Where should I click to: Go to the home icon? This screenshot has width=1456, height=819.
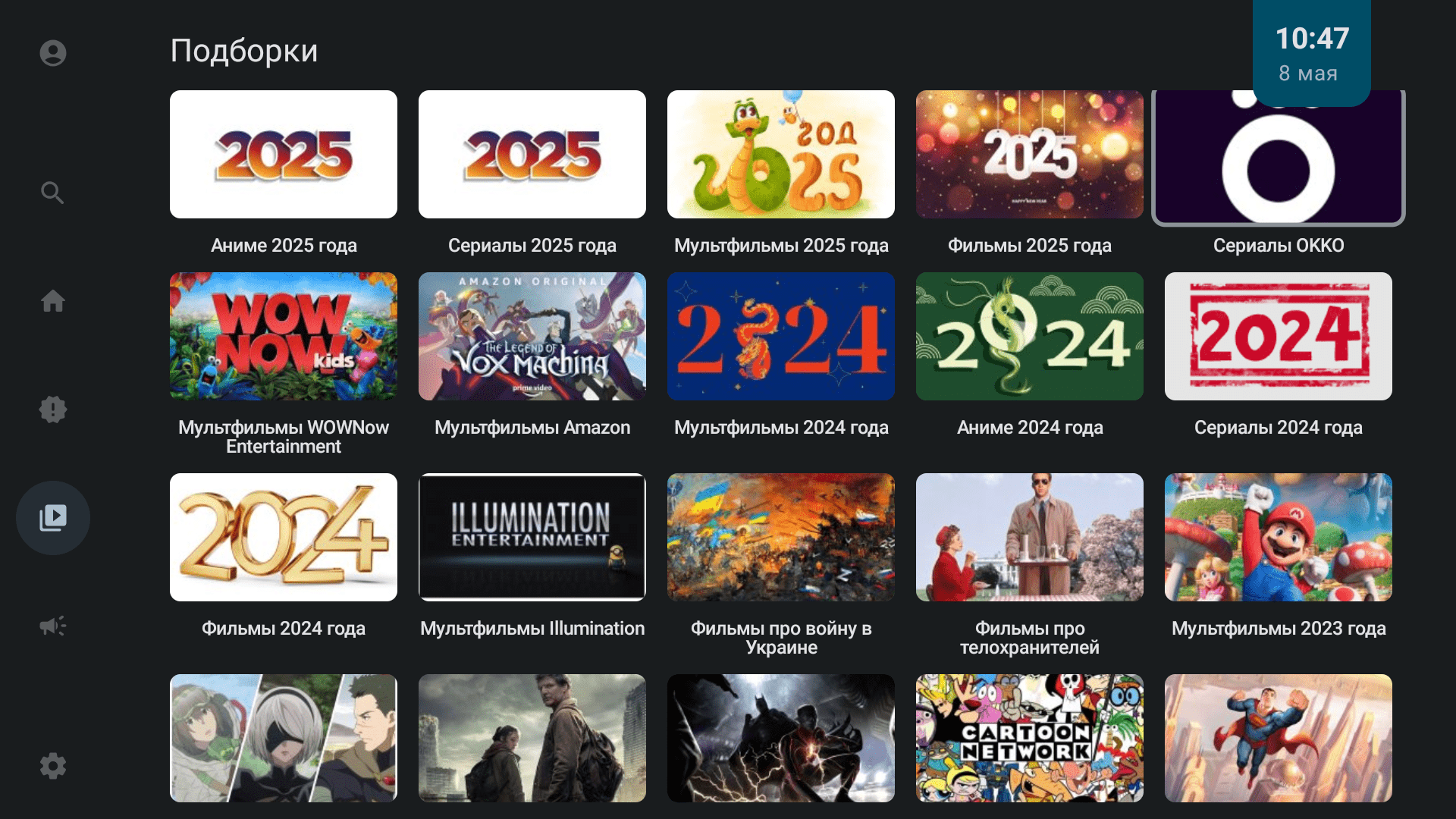(x=53, y=301)
